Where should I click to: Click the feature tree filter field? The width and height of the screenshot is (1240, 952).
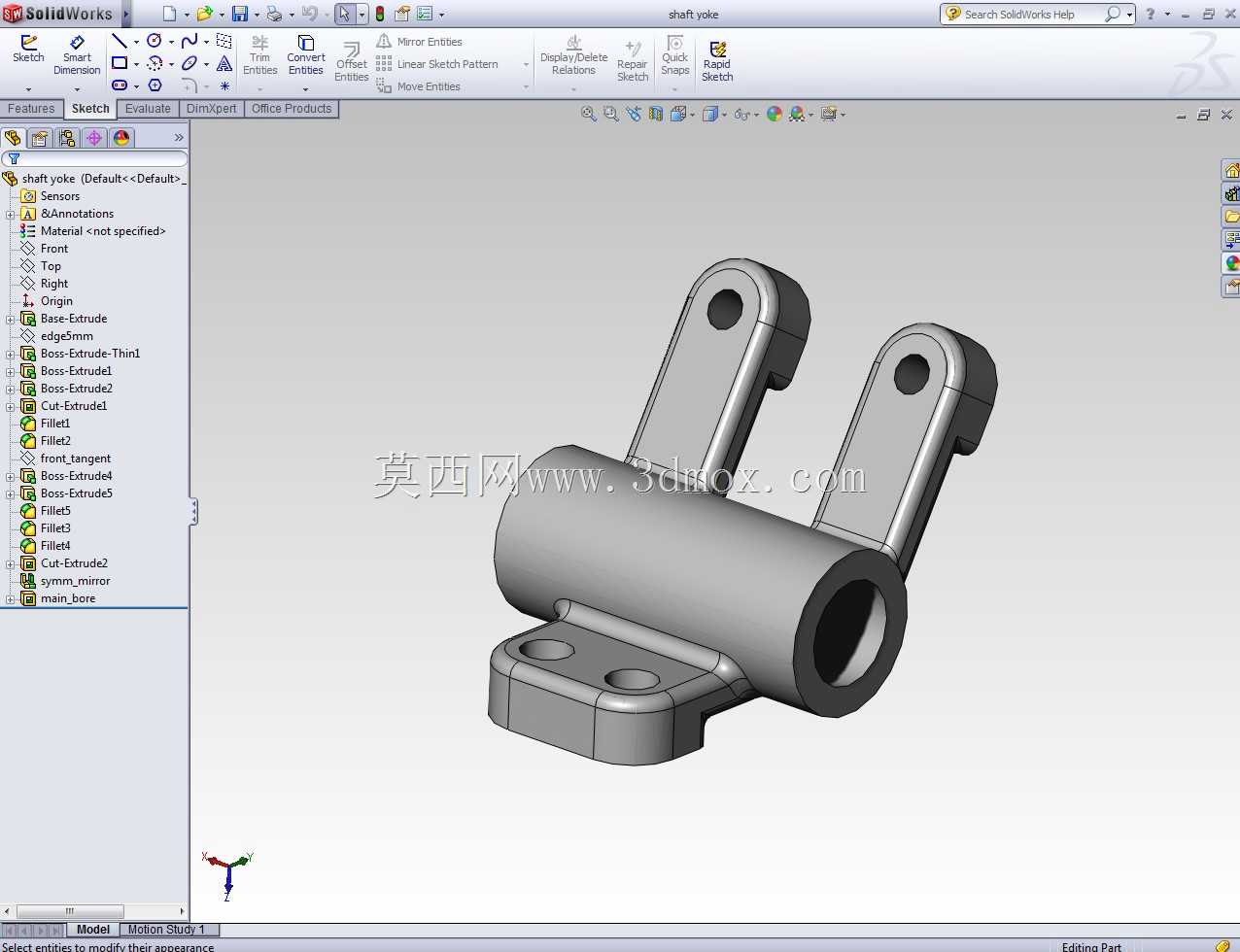click(94, 158)
